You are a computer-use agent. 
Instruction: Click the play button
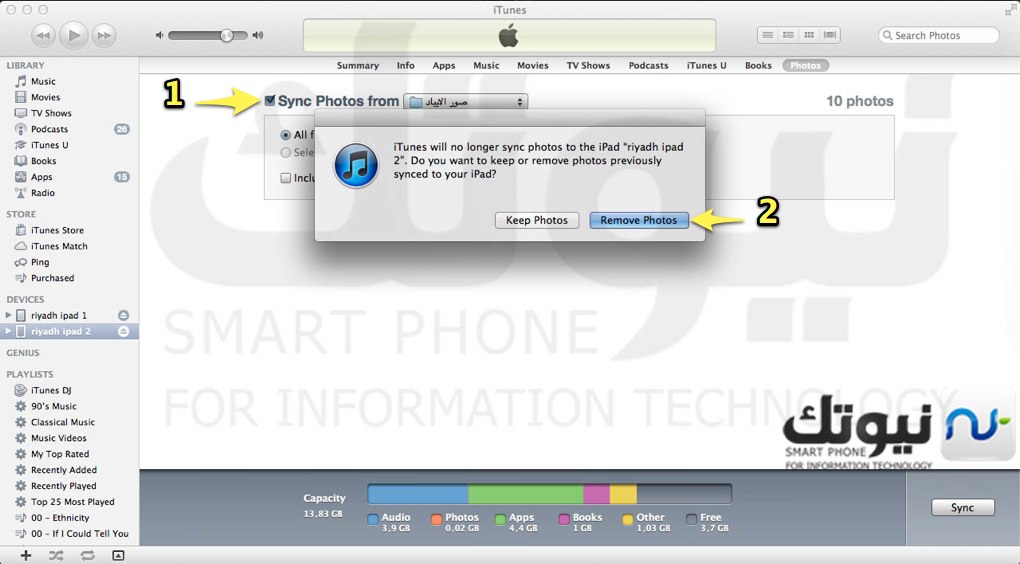click(x=74, y=35)
